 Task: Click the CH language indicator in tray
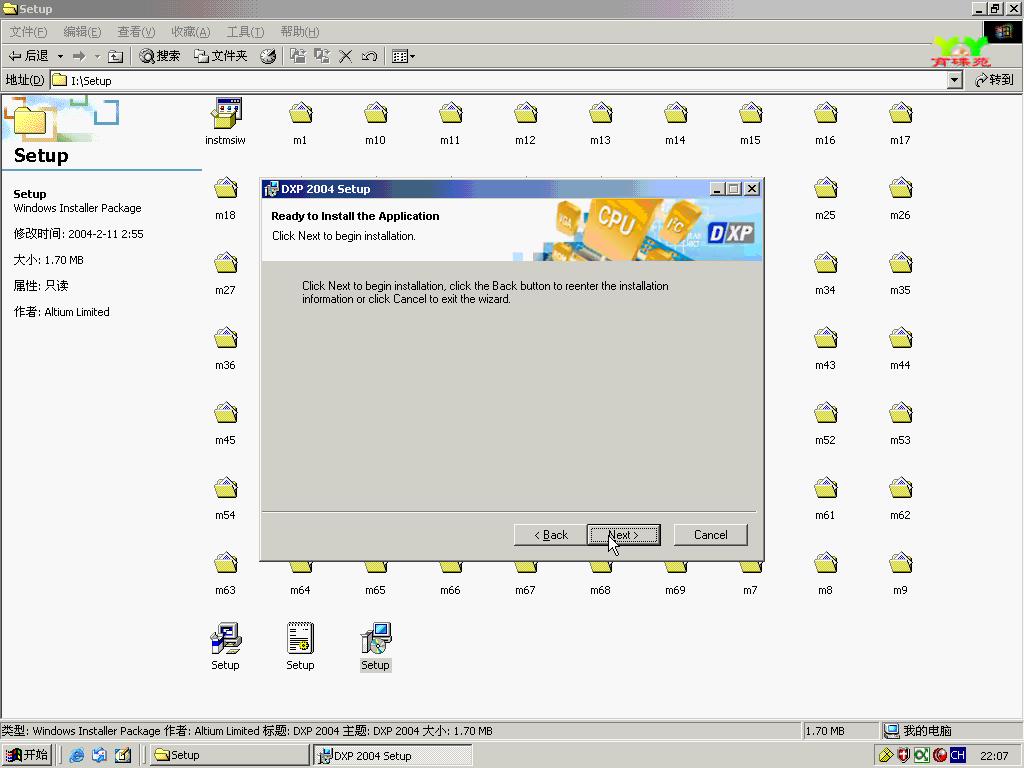point(957,755)
